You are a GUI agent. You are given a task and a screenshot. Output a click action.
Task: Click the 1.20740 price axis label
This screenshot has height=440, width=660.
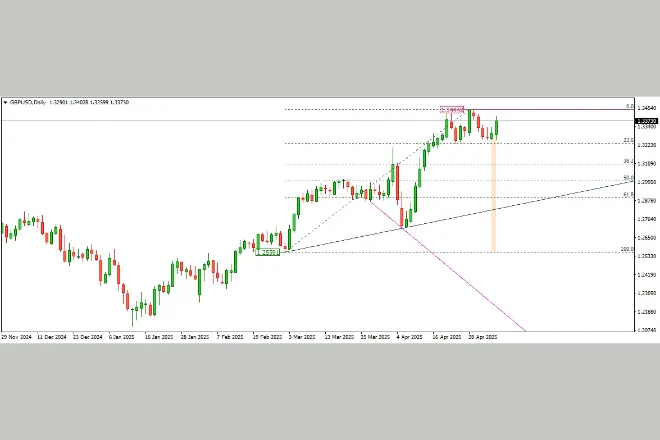[x=647, y=330]
